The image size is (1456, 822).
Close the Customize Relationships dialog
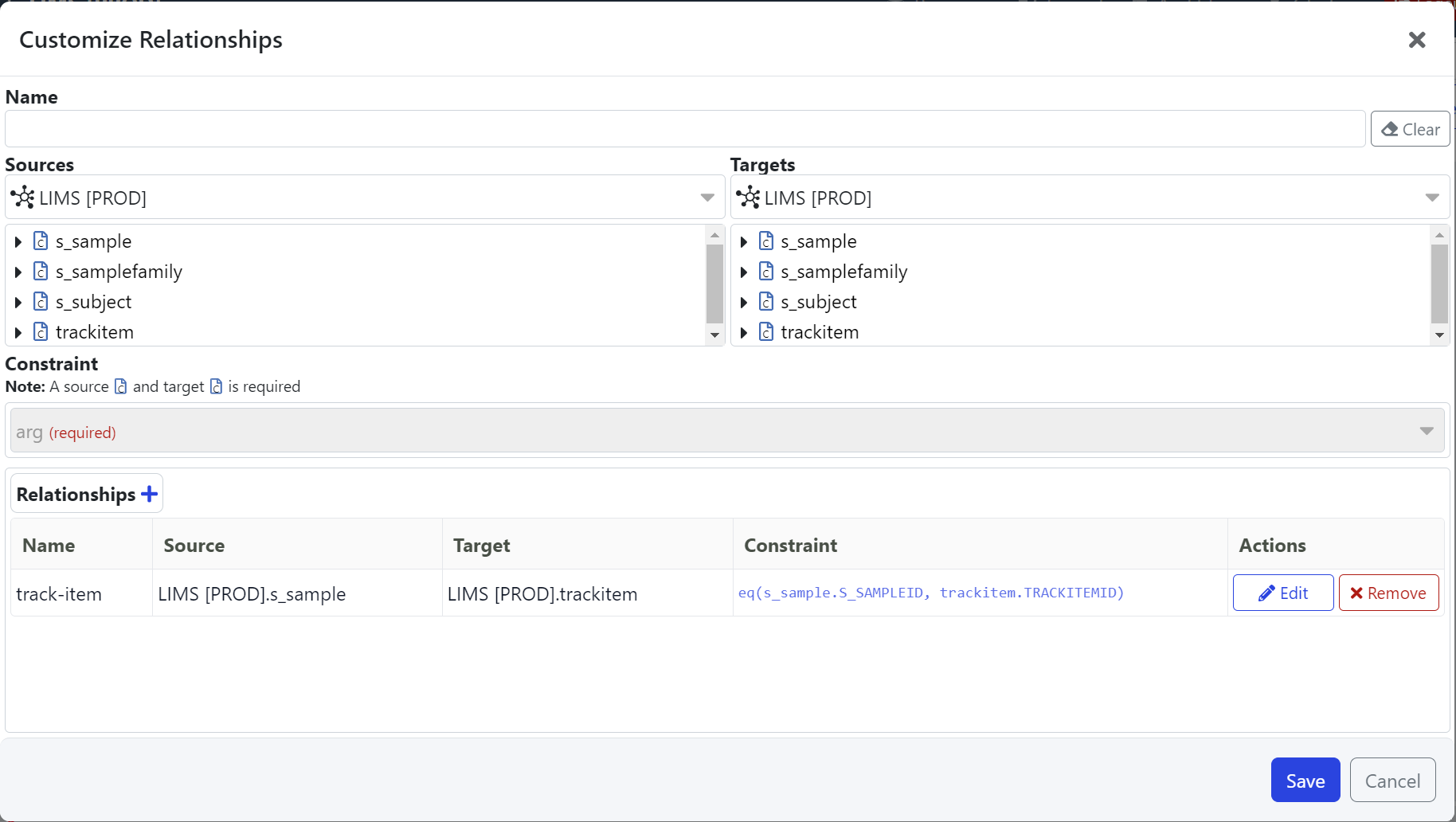click(x=1416, y=40)
